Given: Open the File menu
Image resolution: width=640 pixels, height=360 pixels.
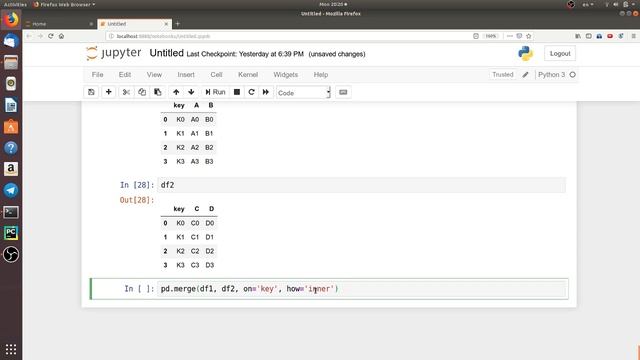Looking at the screenshot, I should pyautogui.click(x=97, y=75).
